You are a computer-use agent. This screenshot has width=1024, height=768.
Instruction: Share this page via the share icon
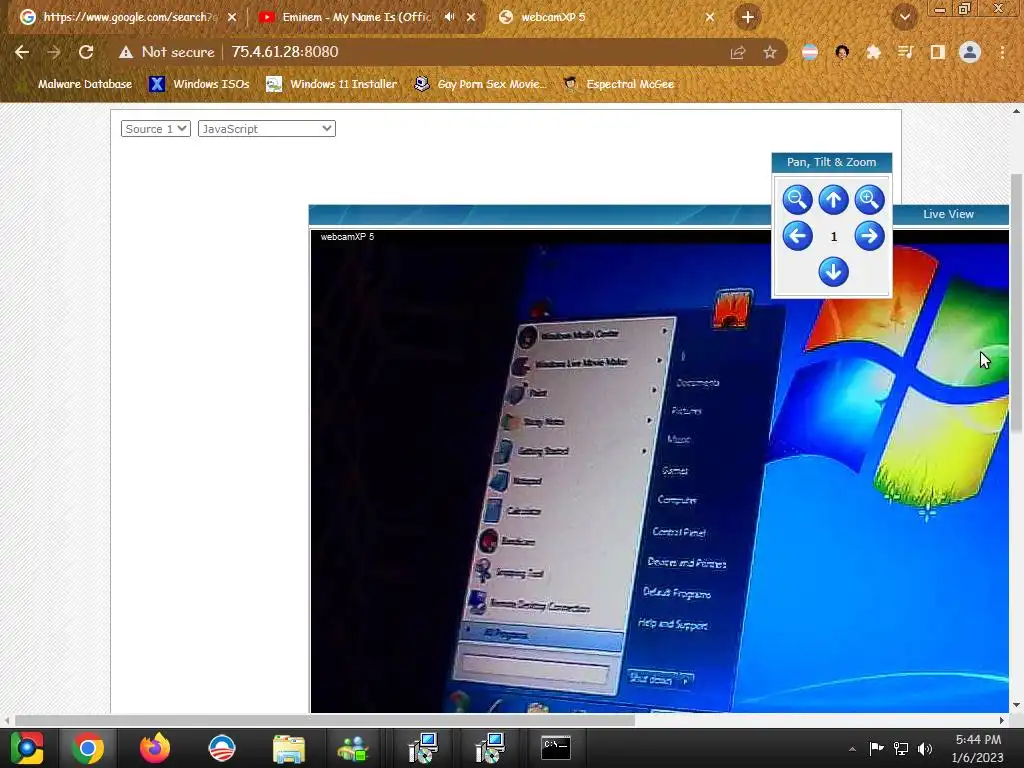coord(738,52)
